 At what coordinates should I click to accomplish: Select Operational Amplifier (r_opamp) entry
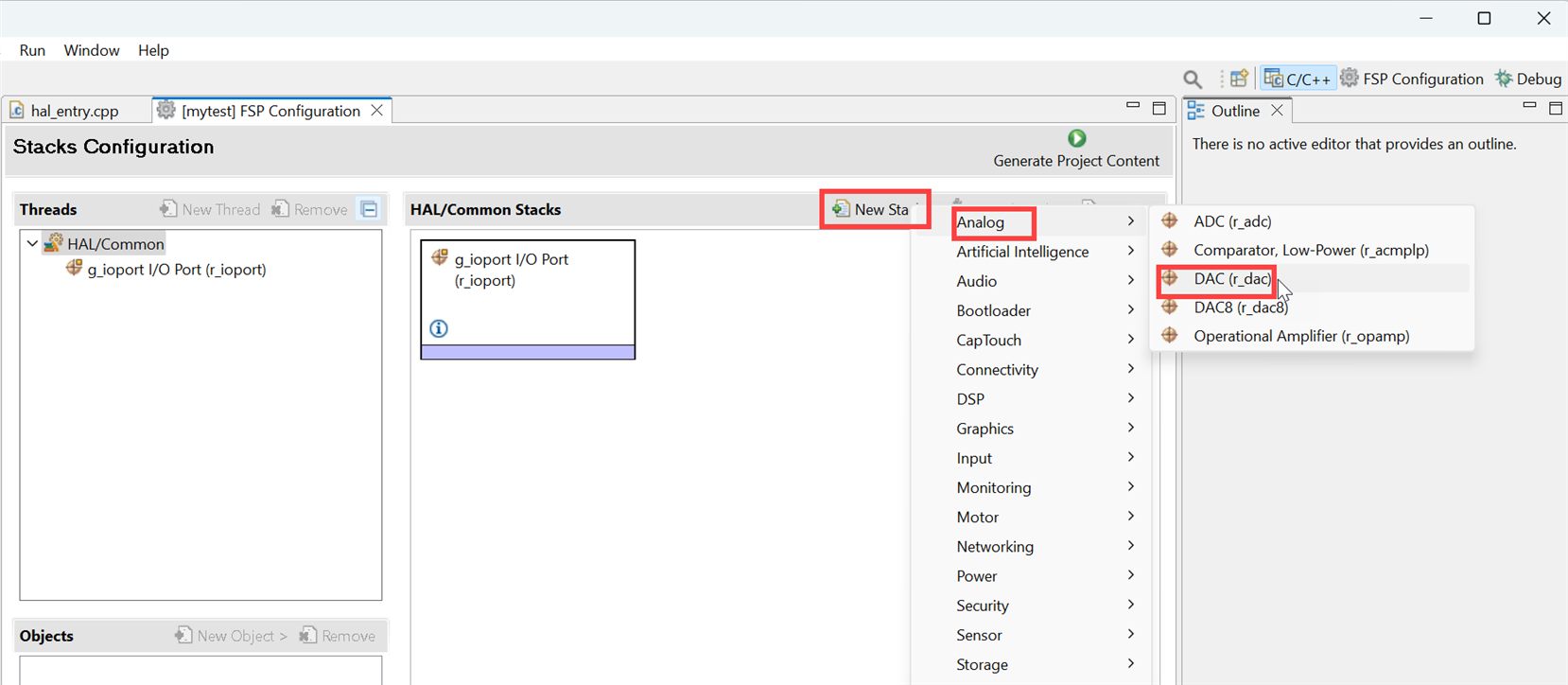point(1312,336)
